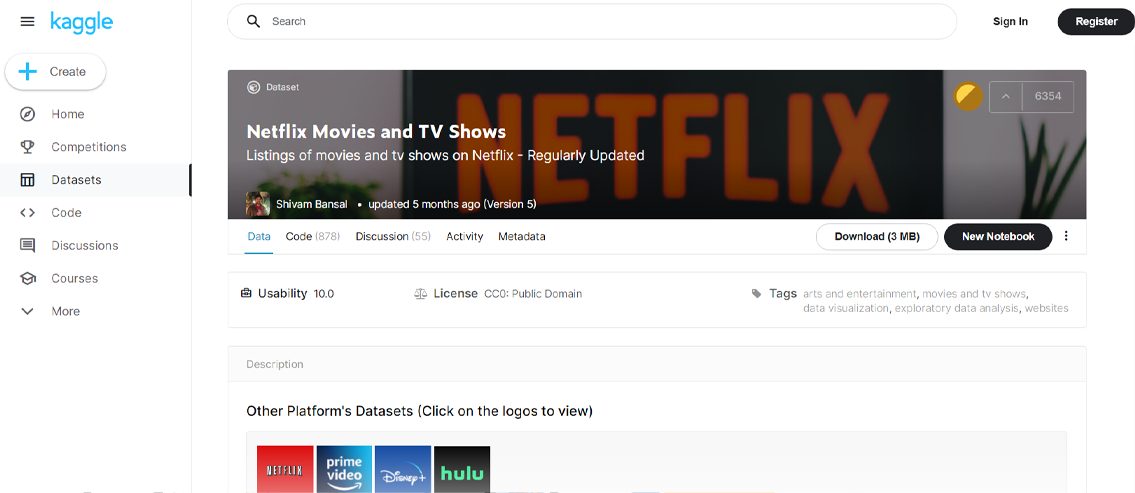This screenshot has width=1135, height=493.
Task: Click Download (3 MB) button
Action: point(877,237)
